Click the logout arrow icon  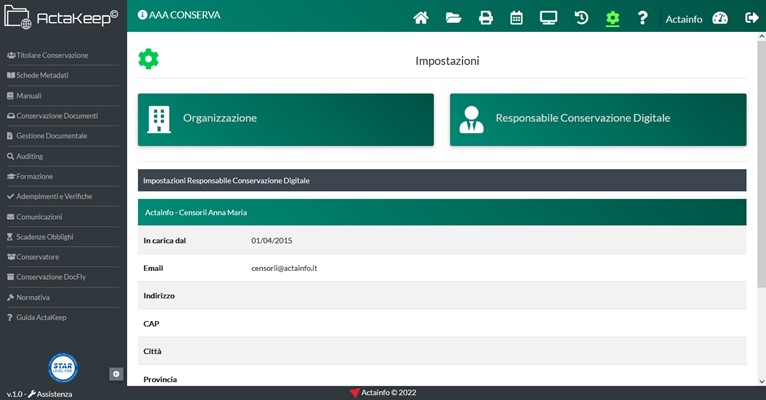751,17
